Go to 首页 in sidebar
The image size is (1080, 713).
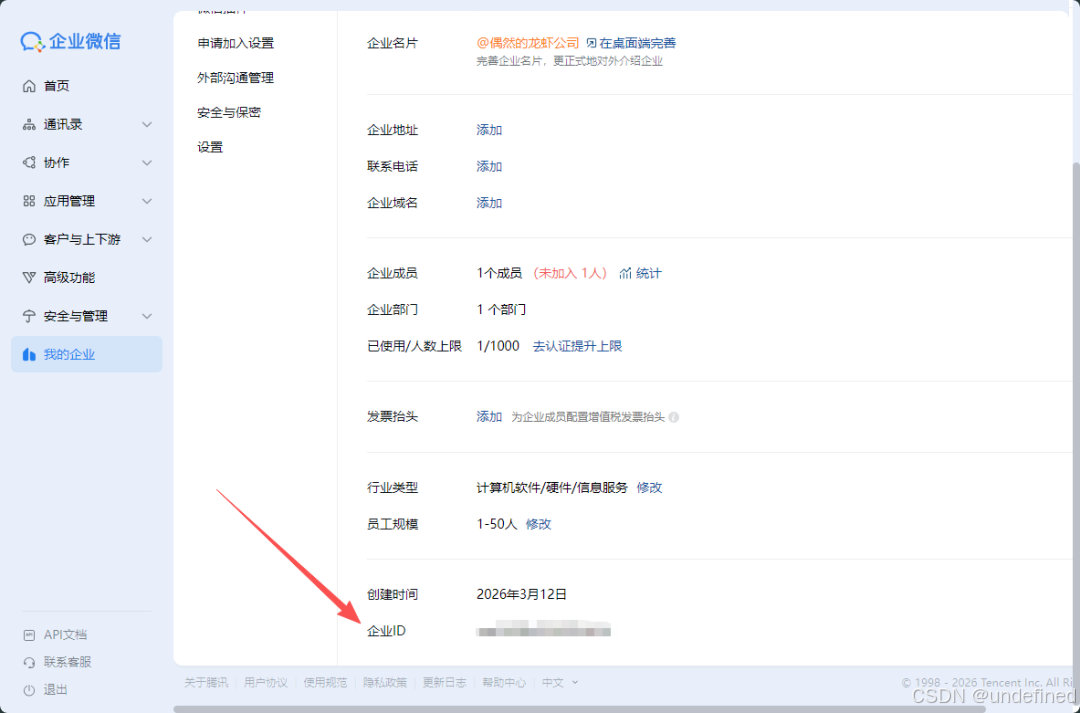click(x=87, y=86)
